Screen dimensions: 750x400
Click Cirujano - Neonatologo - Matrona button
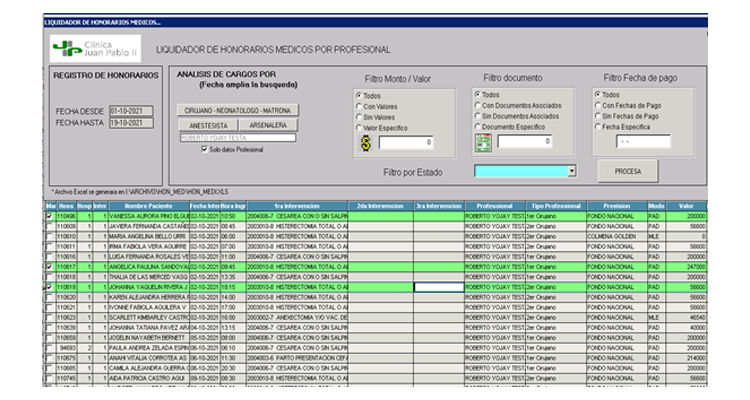click(x=238, y=111)
